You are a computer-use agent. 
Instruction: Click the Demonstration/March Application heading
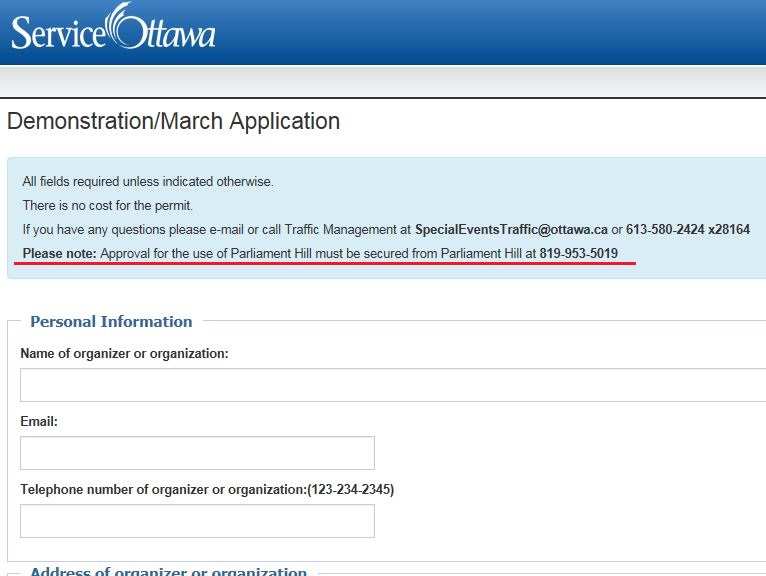coord(173,122)
